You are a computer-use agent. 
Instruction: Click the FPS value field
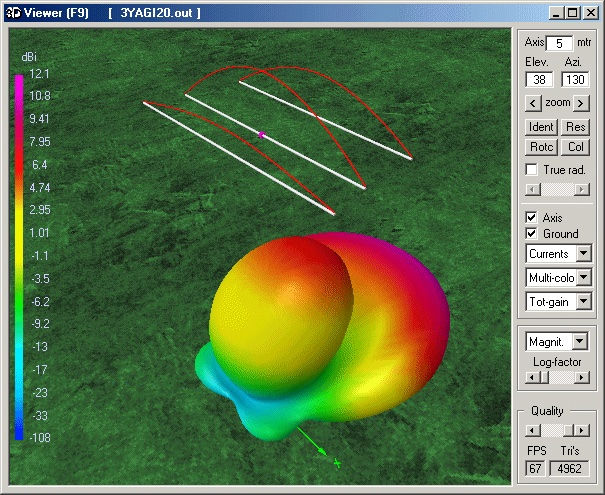pos(535,468)
